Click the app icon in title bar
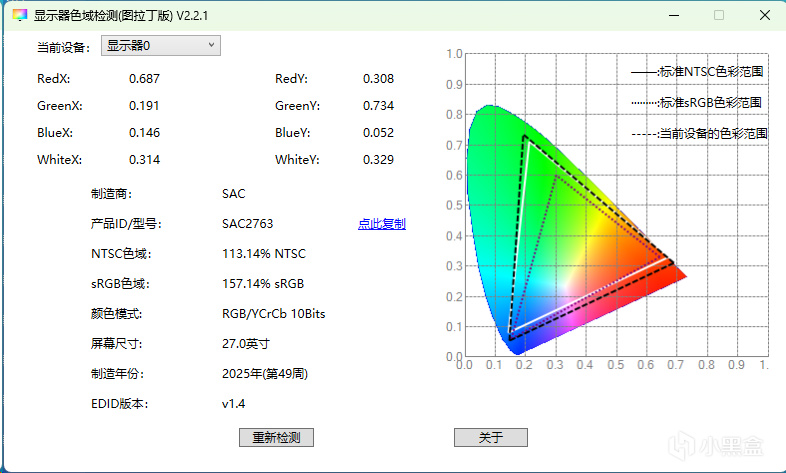786x473 pixels. tap(19, 15)
